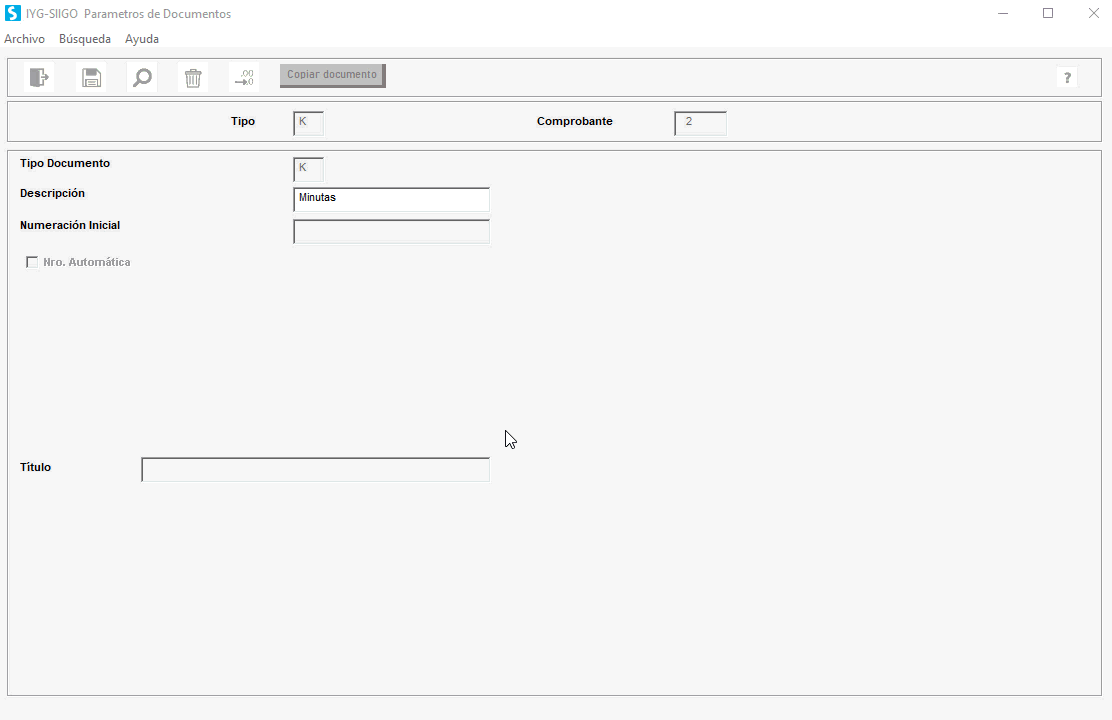Click the SIIGO app icon in the title bar
Image resolution: width=1112 pixels, height=720 pixels.
pos(13,13)
